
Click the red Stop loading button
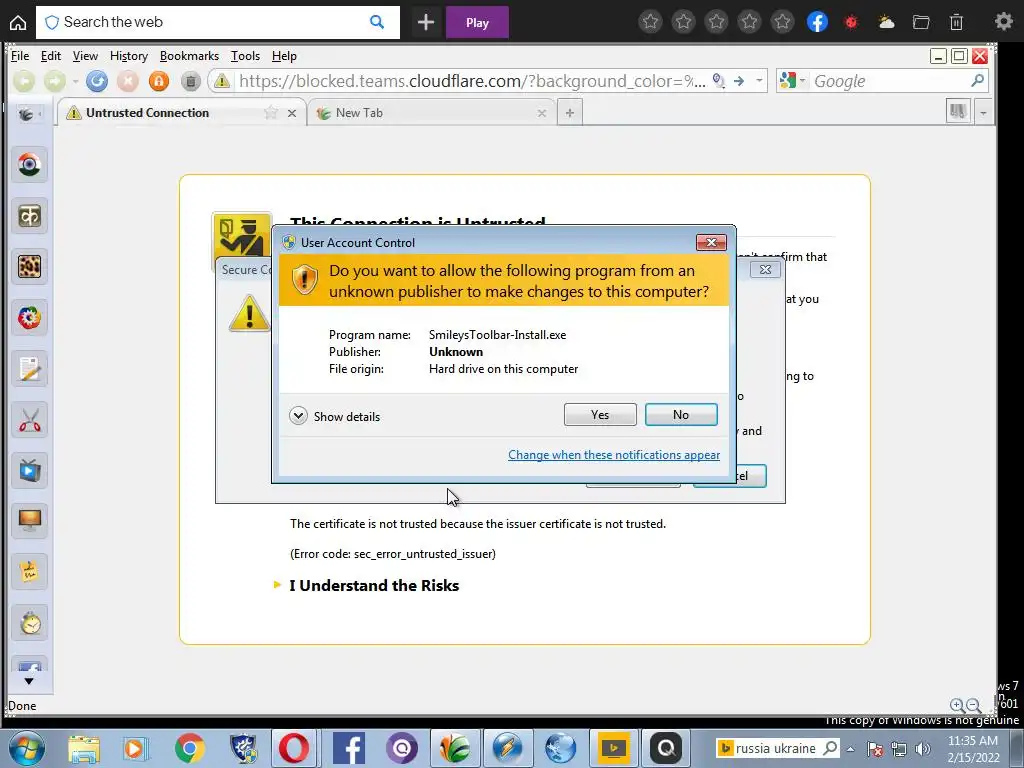pyautogui.click(x=128, y=81)
